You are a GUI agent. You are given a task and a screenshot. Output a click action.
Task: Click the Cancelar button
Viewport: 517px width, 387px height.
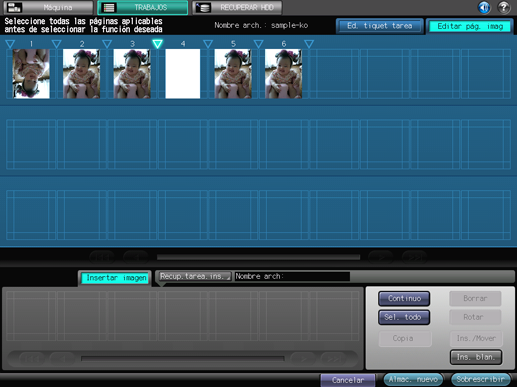348,380
